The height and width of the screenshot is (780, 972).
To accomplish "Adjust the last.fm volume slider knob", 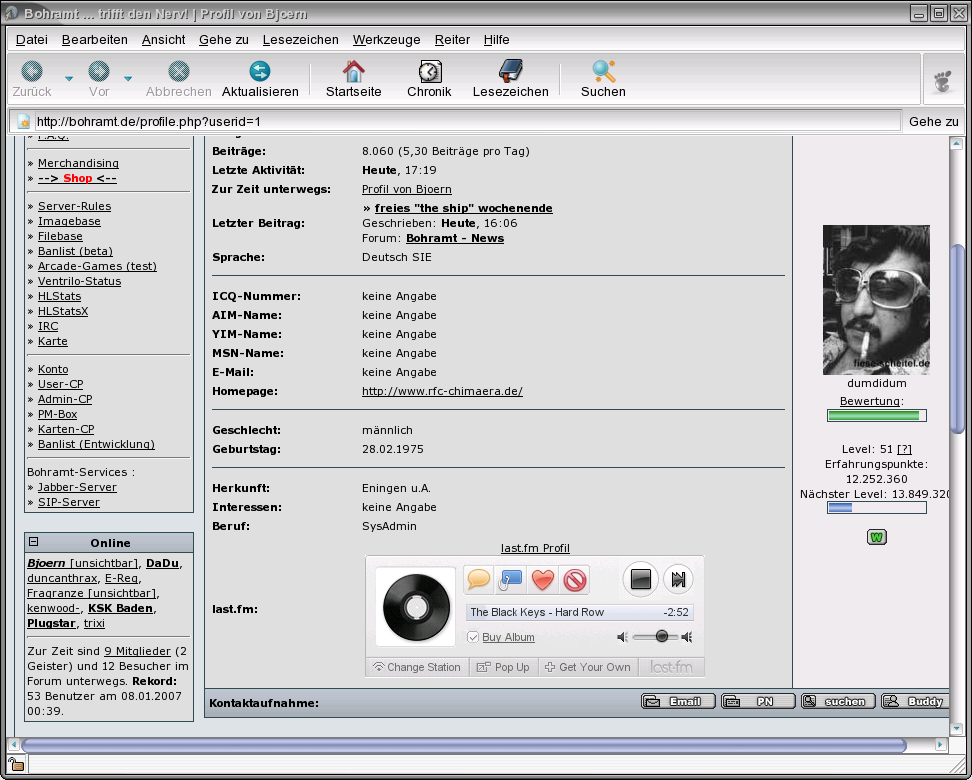I will (x=662, y=636).
